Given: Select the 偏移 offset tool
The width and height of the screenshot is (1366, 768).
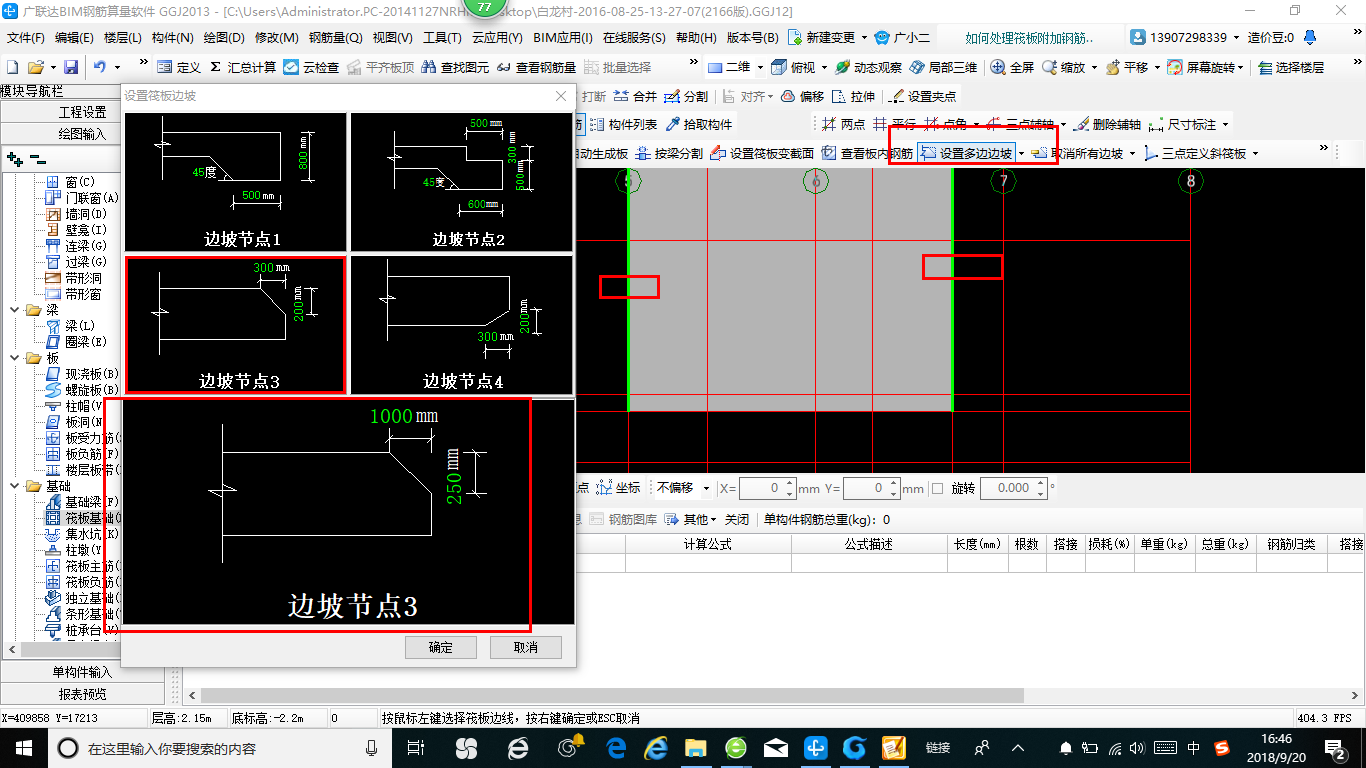Looking at the screenshot, I should (x=802, y=96).
